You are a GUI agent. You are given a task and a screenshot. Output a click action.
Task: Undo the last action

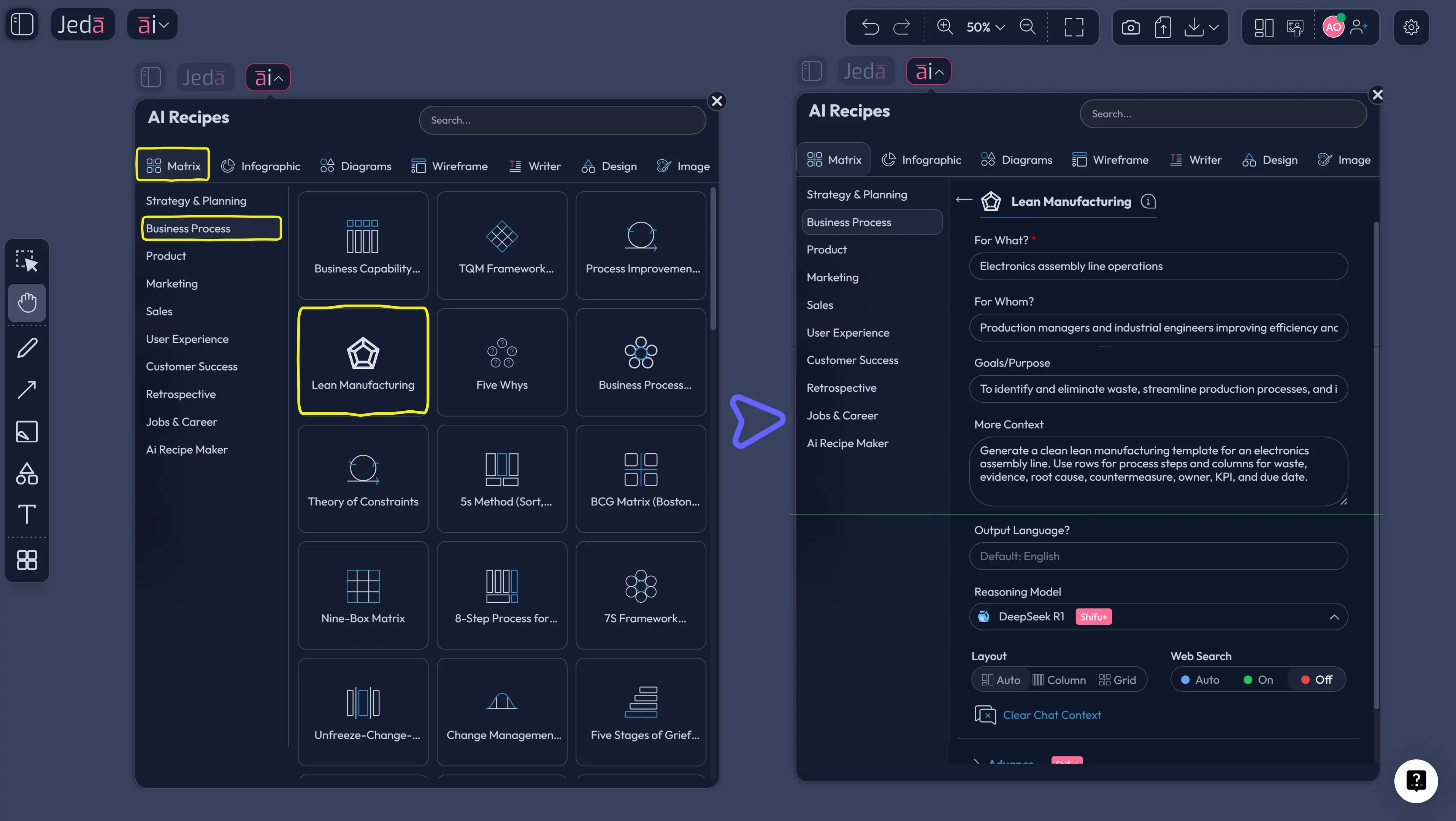[x=870, y=27]
